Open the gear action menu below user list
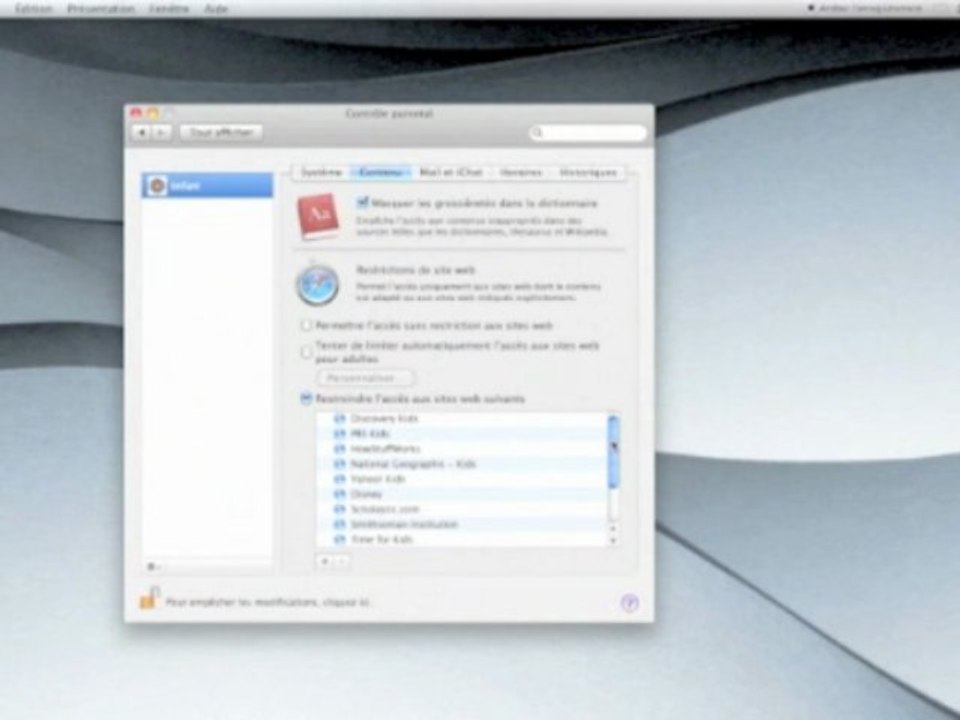Screen dimensions: 960x720 coord(153,566)
